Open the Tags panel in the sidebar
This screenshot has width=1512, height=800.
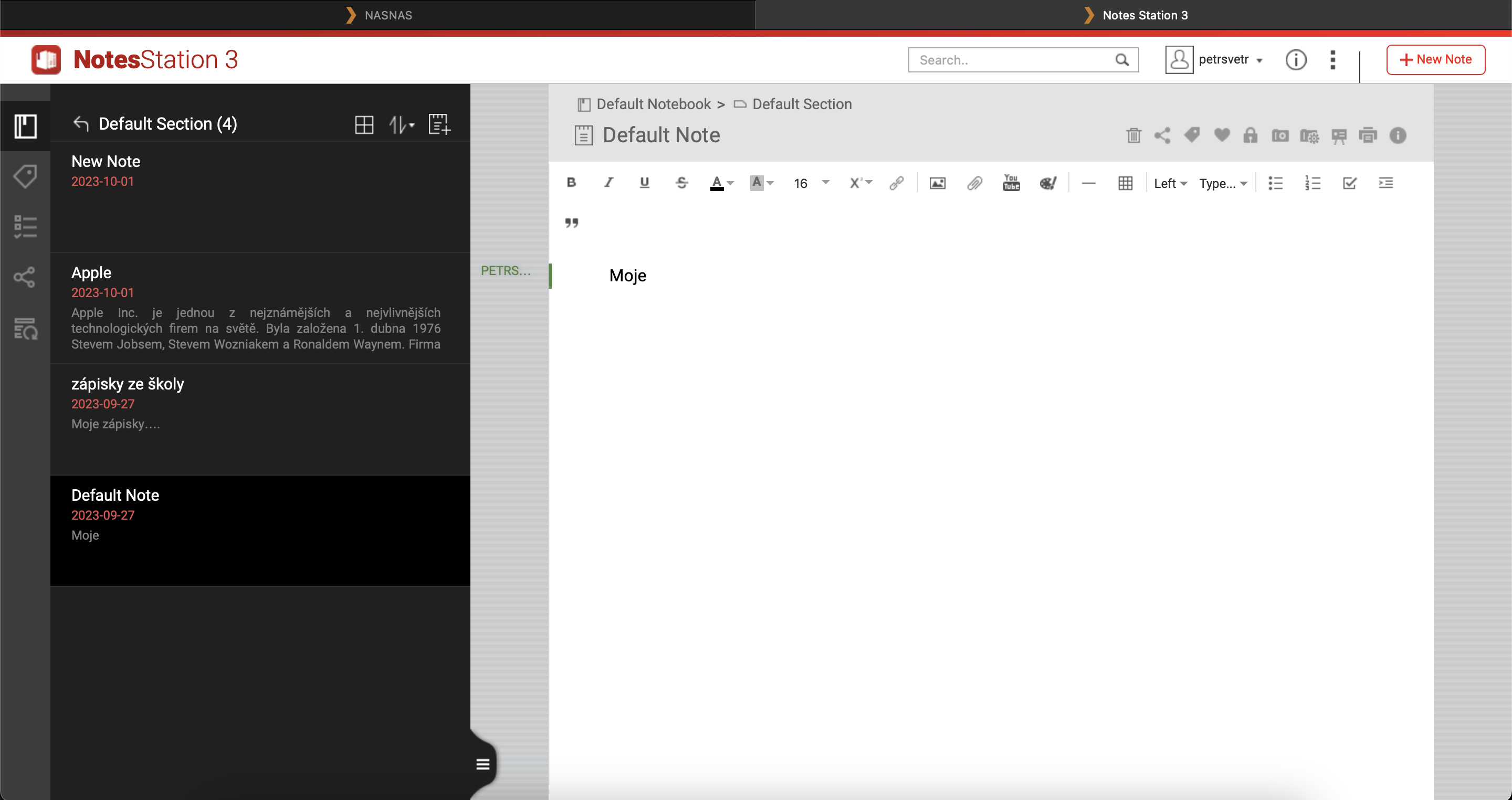[26, 176]
